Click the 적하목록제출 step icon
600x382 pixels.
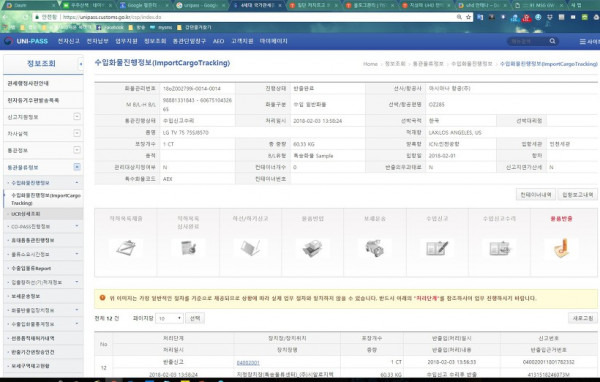[126, 248]
